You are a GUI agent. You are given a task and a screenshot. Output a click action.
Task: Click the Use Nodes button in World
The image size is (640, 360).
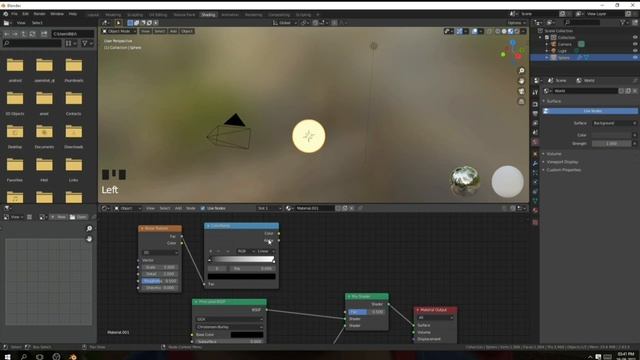click(590, 111)
